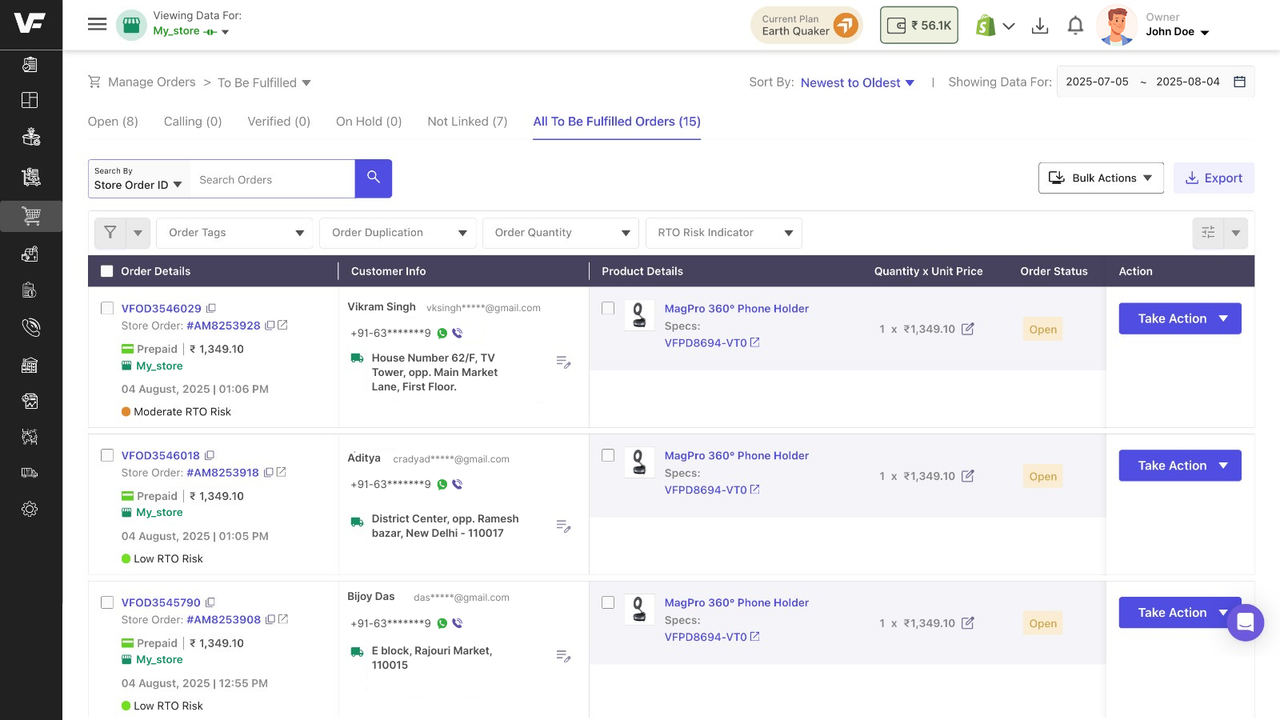Open the John Doe owner account dropdown
The image size is (1280, 720).
pos(1178,32)
